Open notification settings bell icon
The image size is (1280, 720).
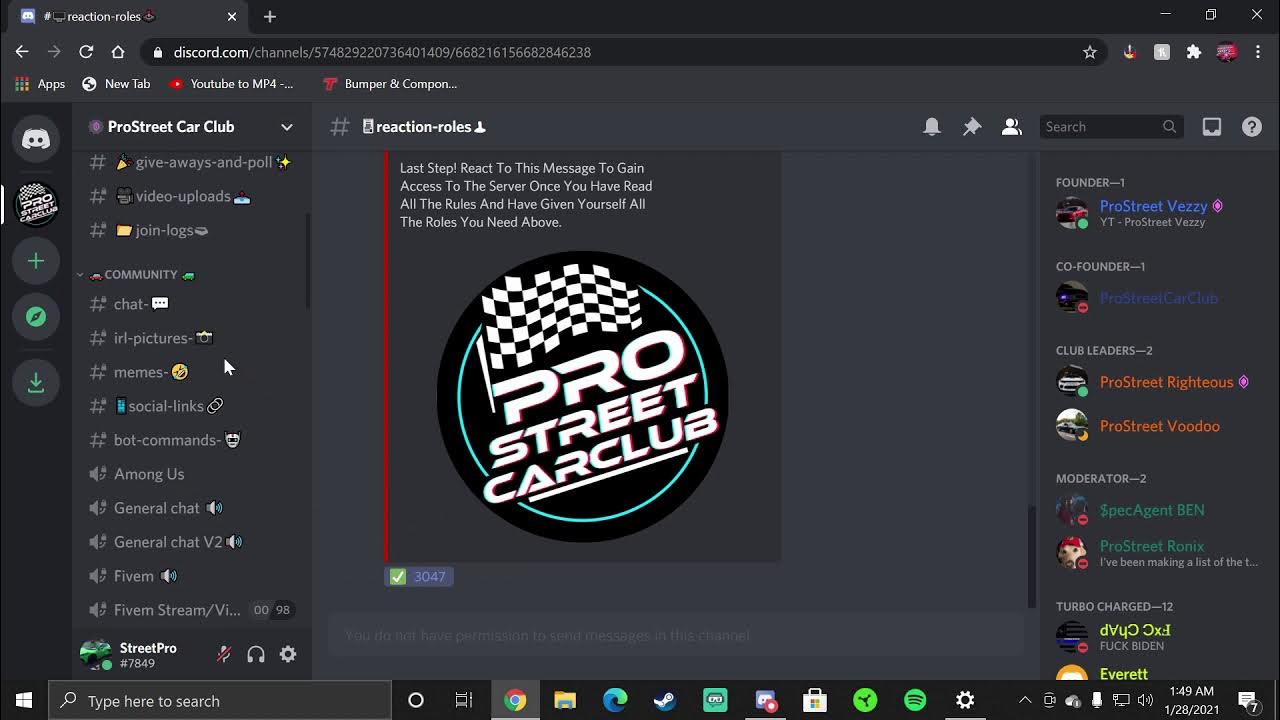click(x=932, y=127)
